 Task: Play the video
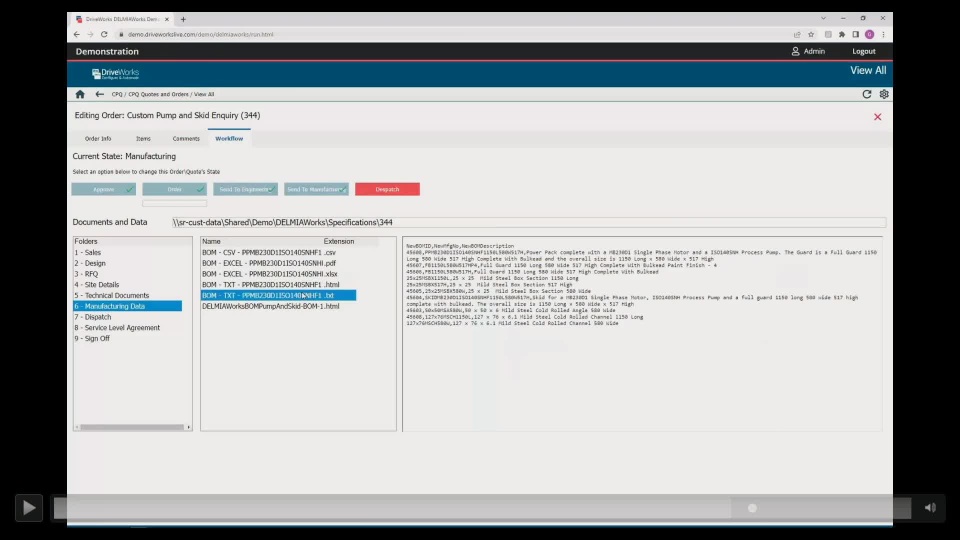tap(29, 508)
